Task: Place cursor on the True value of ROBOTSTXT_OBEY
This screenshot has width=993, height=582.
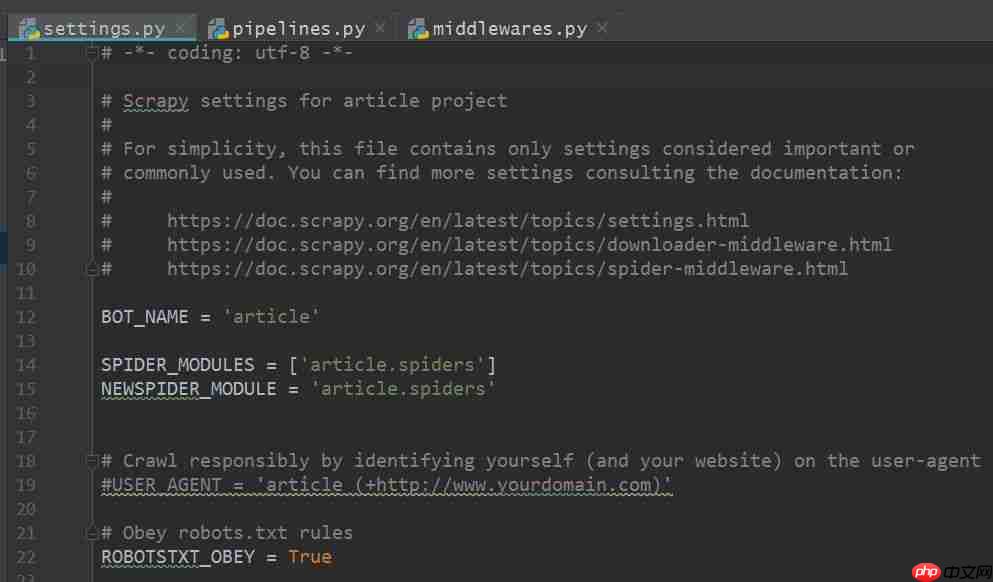Action: [310, 557]
